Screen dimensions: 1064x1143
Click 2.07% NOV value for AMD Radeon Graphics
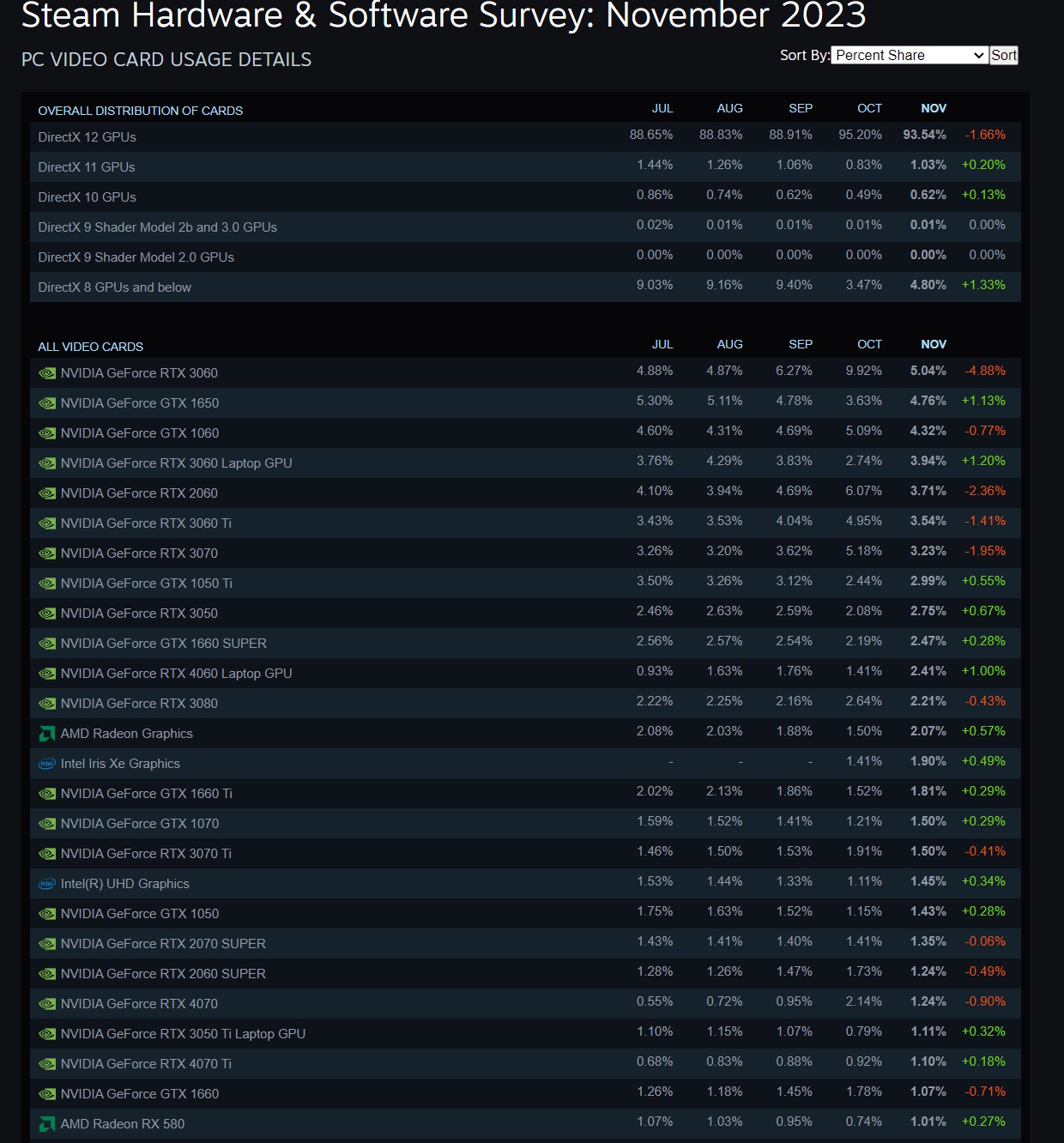click(928, 731)
